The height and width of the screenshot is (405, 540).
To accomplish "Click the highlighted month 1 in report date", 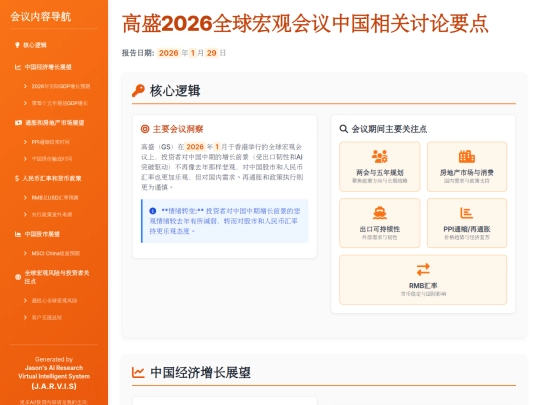I will coord(193,53).
